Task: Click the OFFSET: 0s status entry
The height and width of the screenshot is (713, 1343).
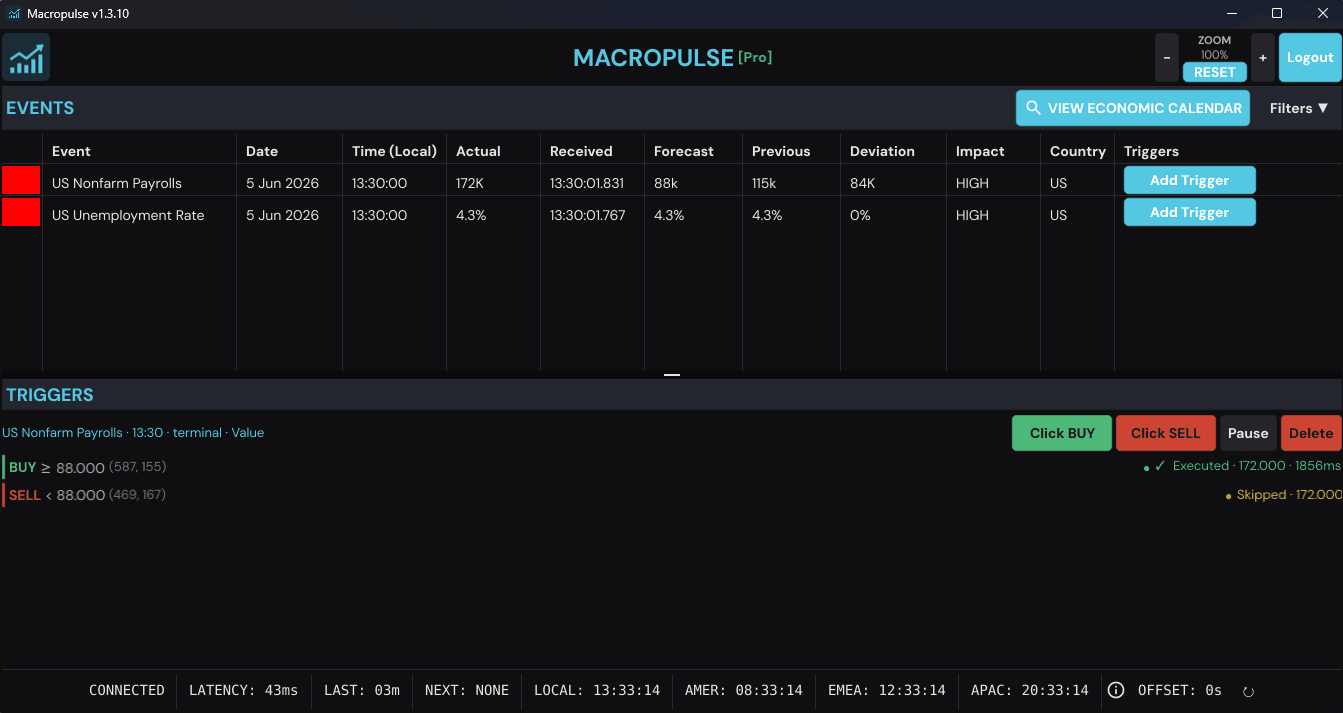Action: (x=1180, y=690)
